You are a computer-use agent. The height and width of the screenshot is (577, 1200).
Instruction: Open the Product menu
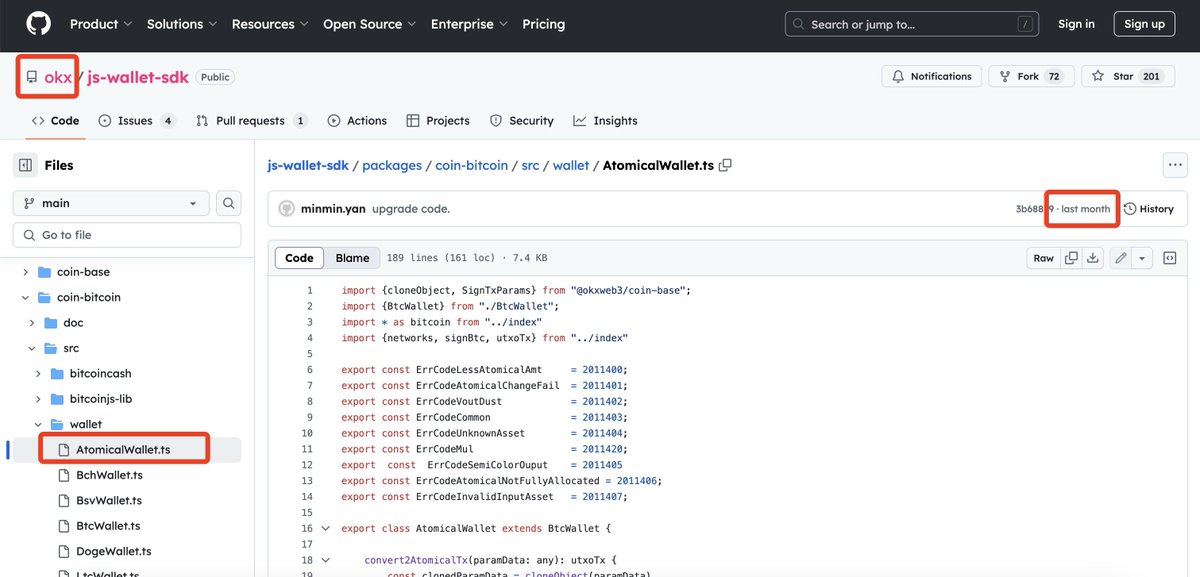coord(101,24)
